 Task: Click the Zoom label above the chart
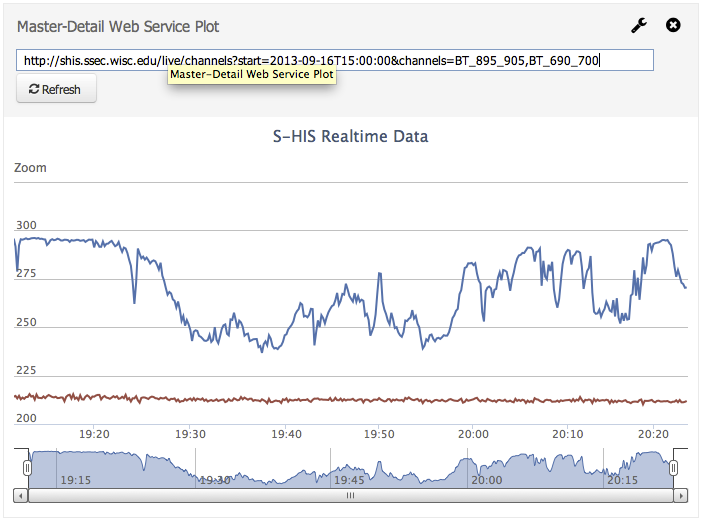point(30,168)
